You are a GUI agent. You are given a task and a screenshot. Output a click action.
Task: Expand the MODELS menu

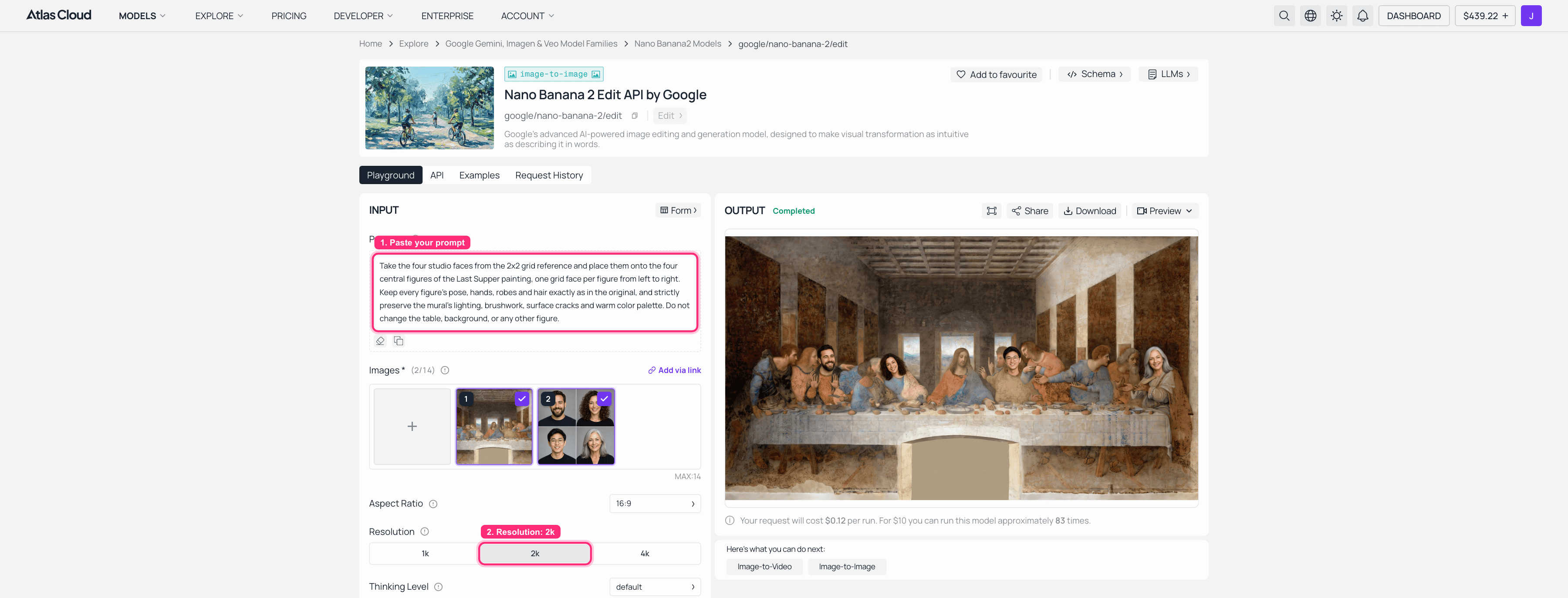pyautogui.click(x=142, y=16)
